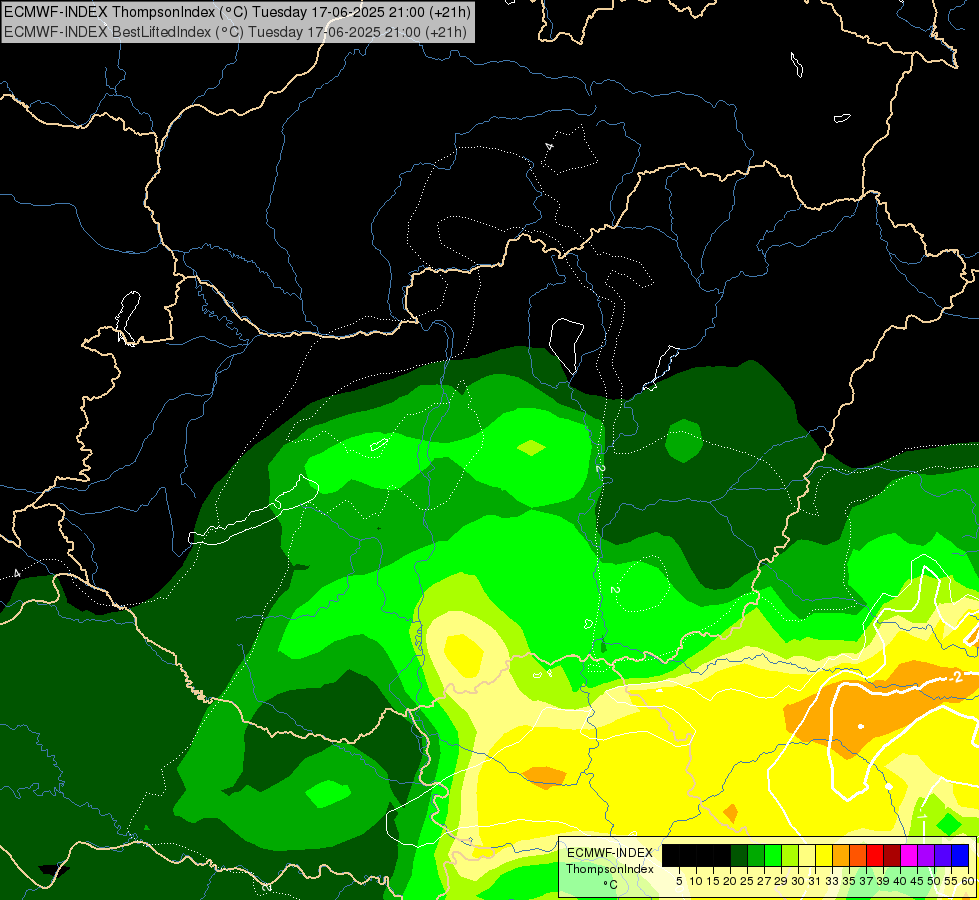The image size is (979, 900).
Task: Pick the indigo legend swatch (50–55)
Action: [943, 855]
